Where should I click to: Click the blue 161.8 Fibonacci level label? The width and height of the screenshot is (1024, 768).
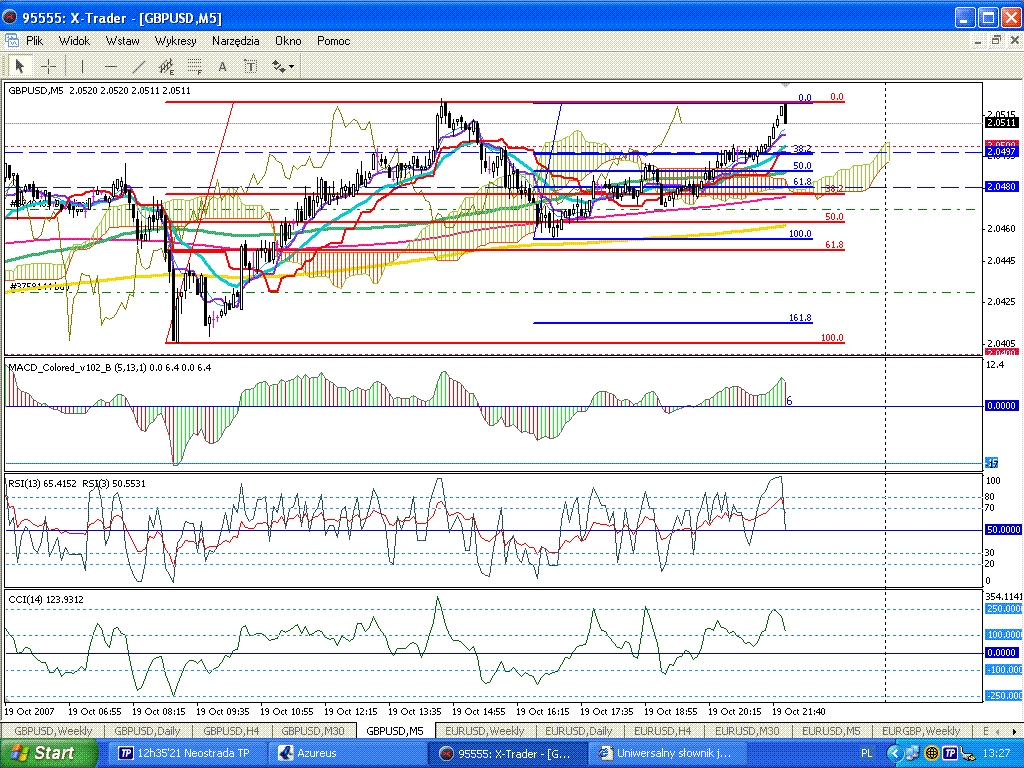800,318
